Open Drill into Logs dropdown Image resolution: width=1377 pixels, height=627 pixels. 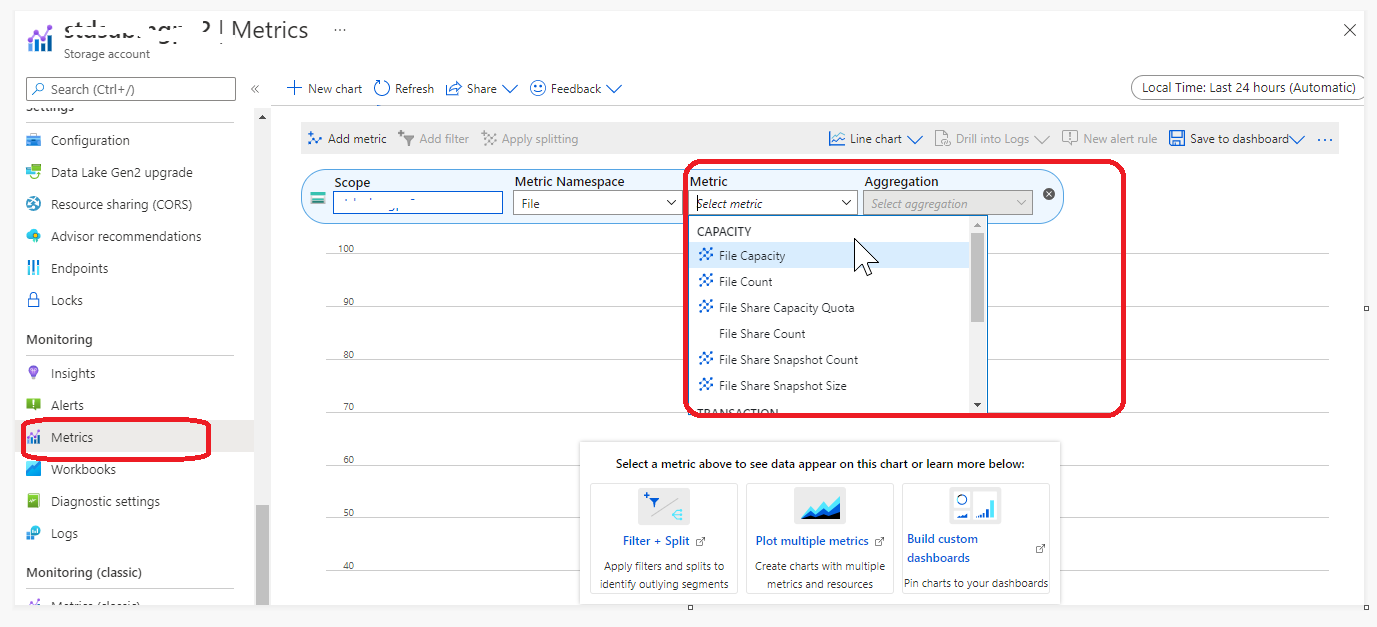991,139
